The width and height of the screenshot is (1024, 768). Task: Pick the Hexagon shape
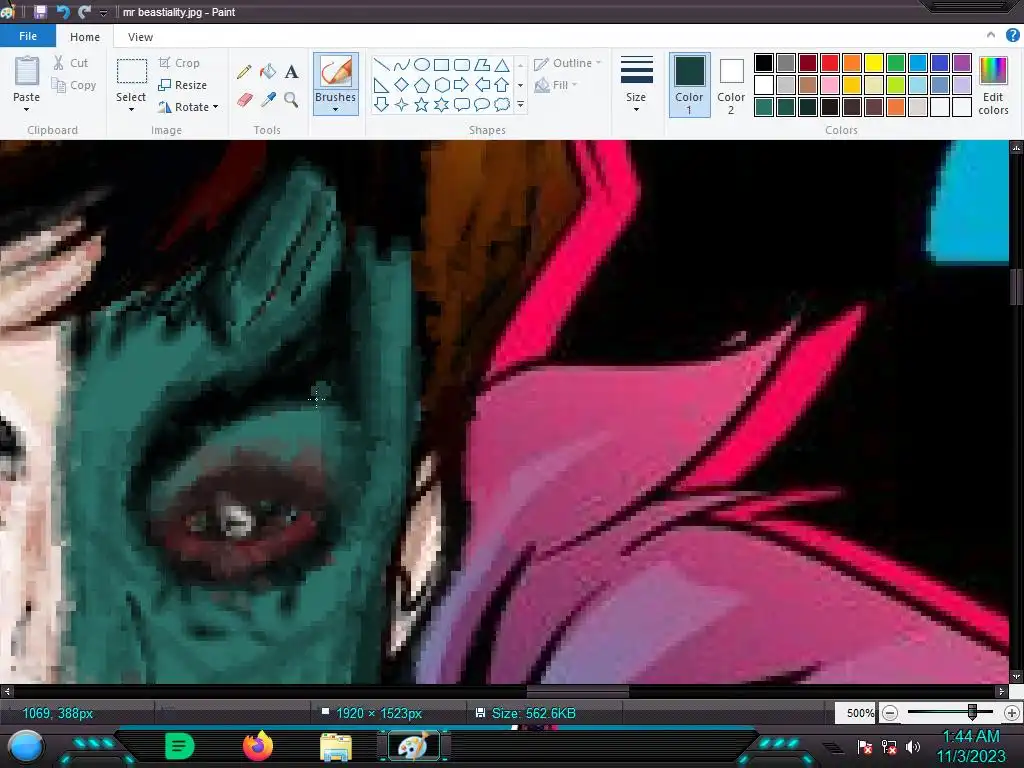441,85
